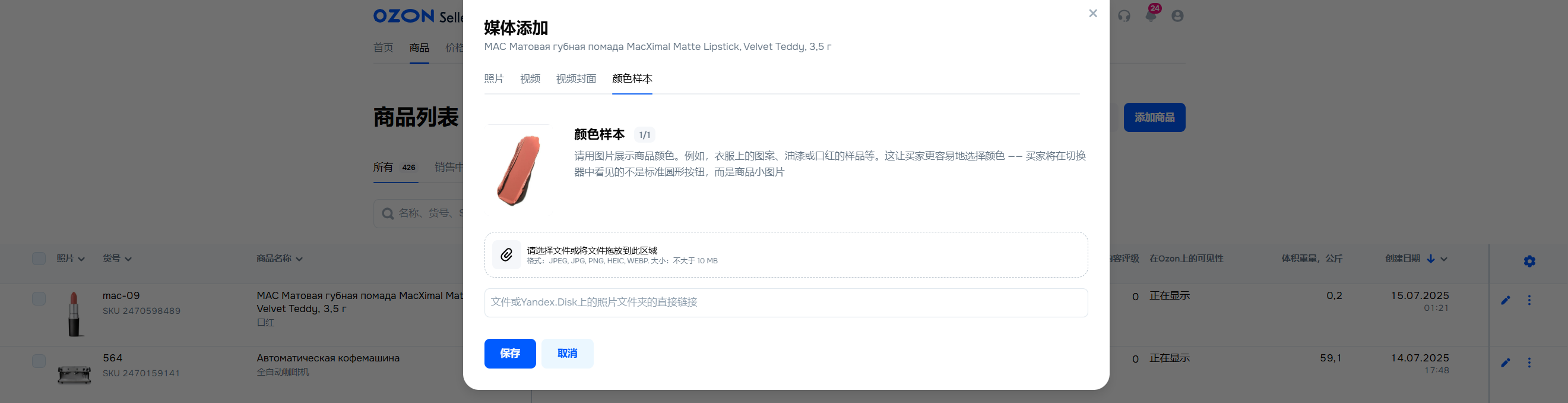Switch to the 视频 tab
Screen dimensions: 1568x403
pyautogui.click(x=530, y=78)
